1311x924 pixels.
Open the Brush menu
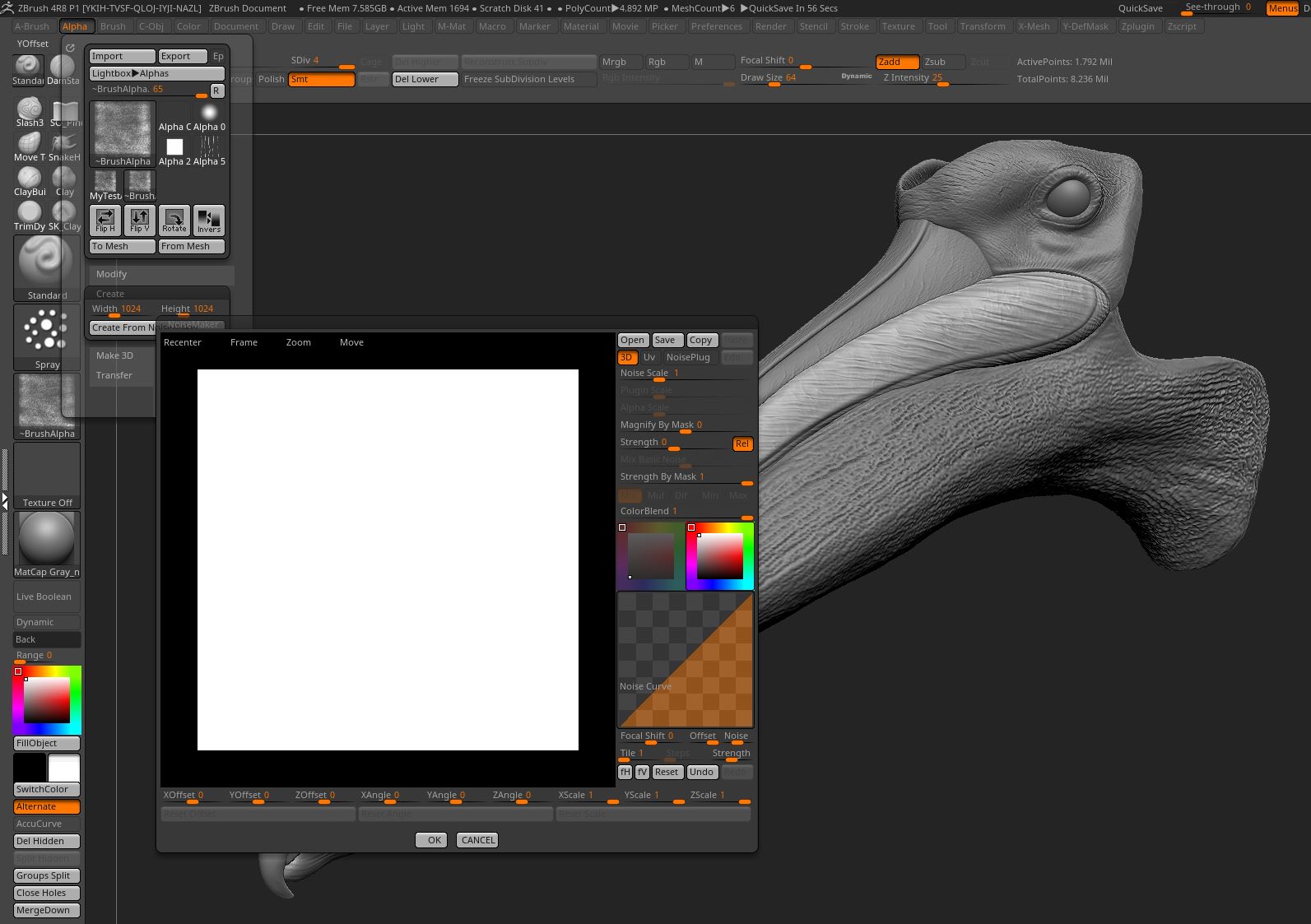tap(113, 26)
